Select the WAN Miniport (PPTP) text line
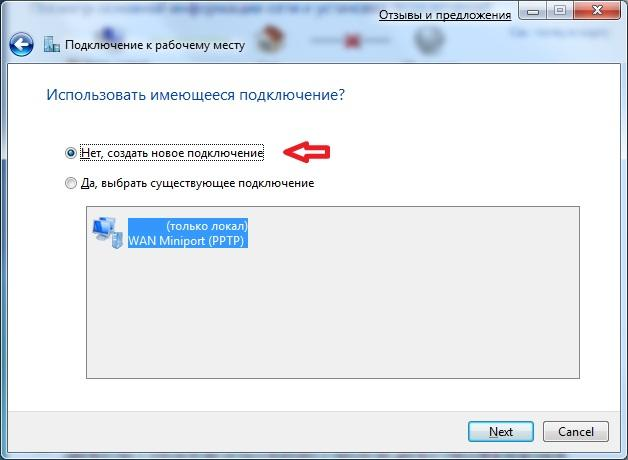Image resolution: width=628 pixels, height=460 pixels. pyautogui.click(x=186, y=241)
